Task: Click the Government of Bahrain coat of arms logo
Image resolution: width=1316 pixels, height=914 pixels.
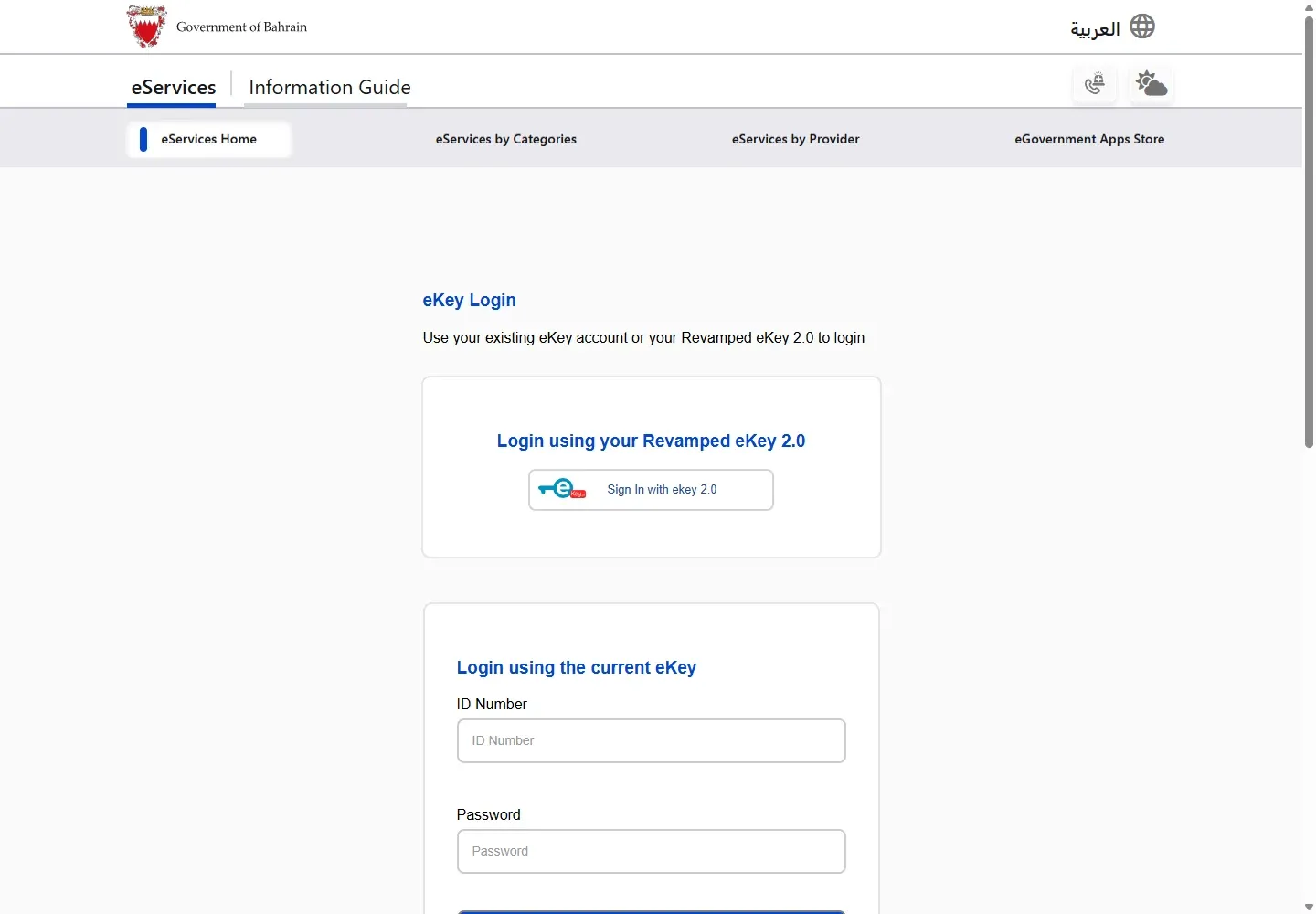Action: click(146, 27)
